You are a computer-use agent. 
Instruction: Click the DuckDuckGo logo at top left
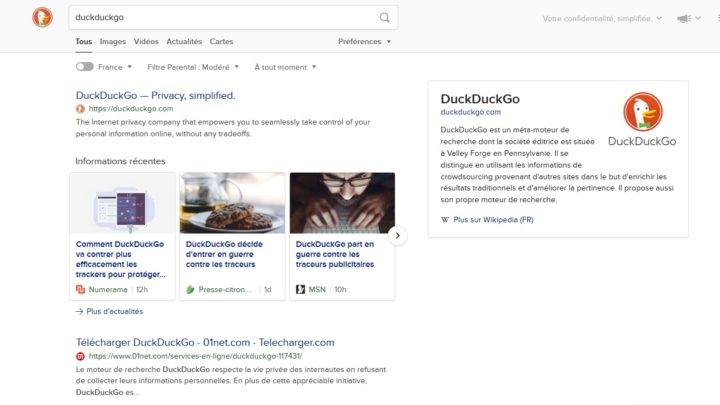point(42,17)
